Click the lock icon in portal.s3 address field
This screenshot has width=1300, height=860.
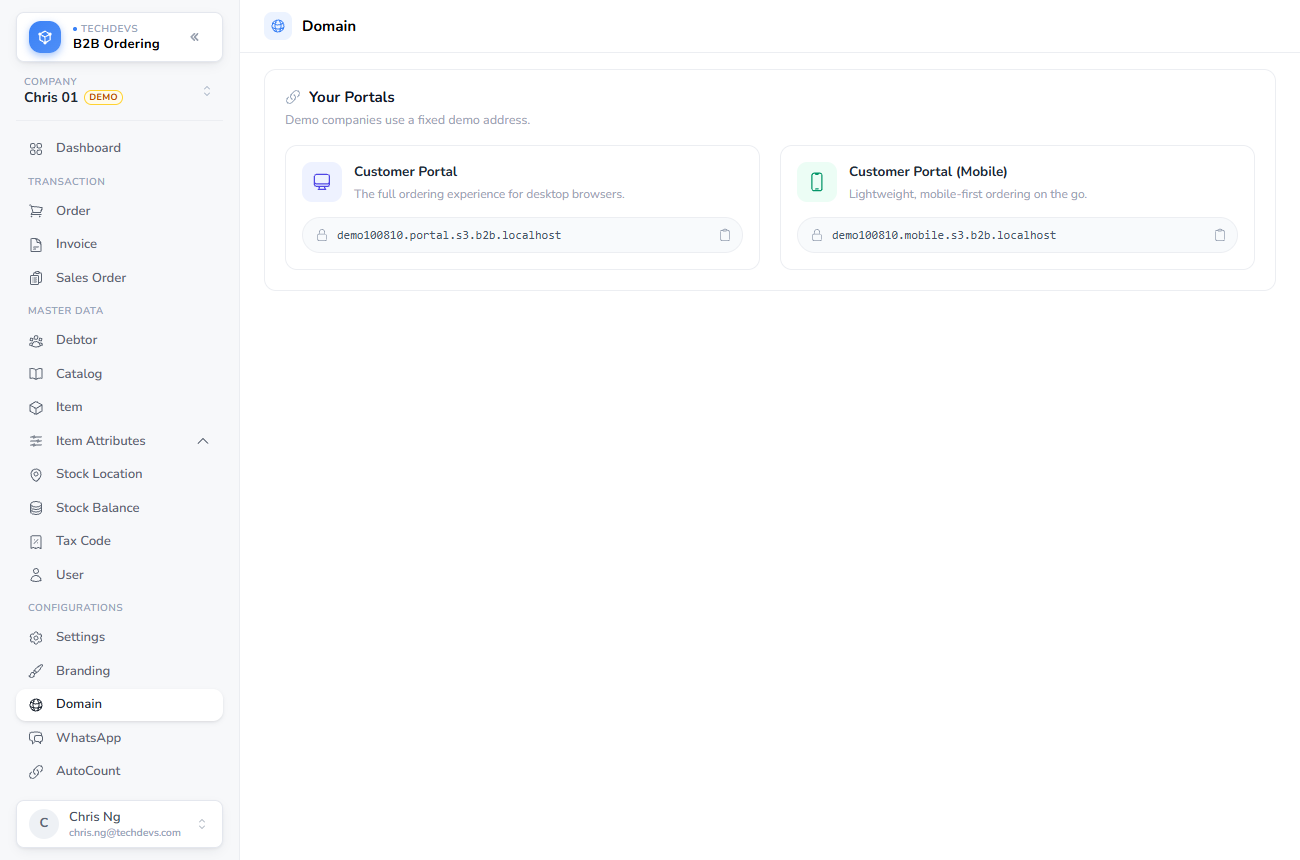click(x=322, y=235)
